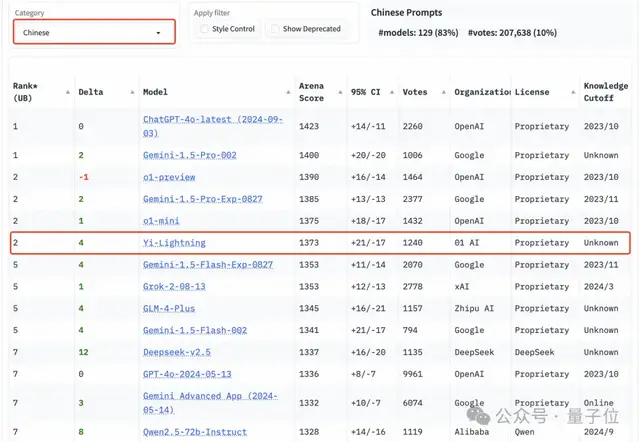The image size is (640, 442).
Task: Sort table by Arena Score column
Action: click(311, 92)
